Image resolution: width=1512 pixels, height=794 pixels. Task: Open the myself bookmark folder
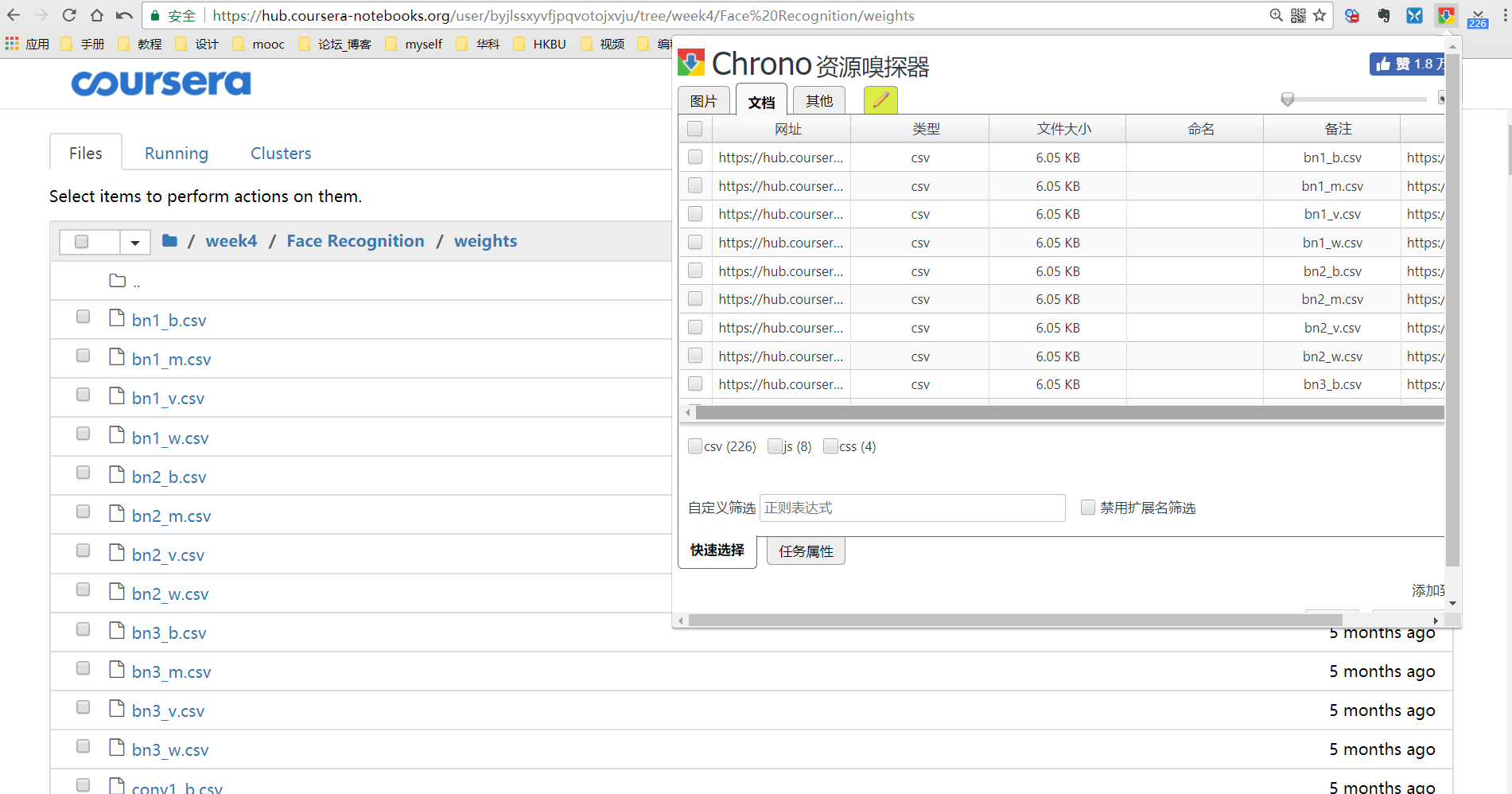[x=414, y=44]
